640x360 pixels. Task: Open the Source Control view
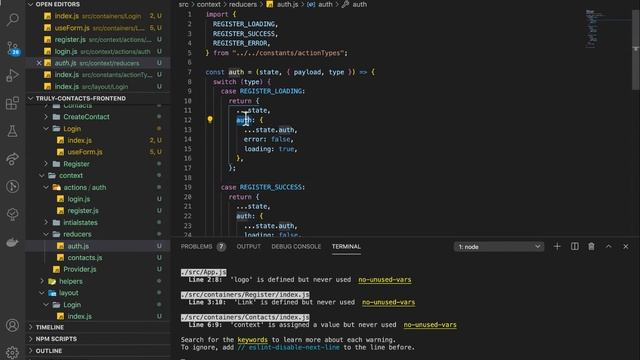point(13,48)
